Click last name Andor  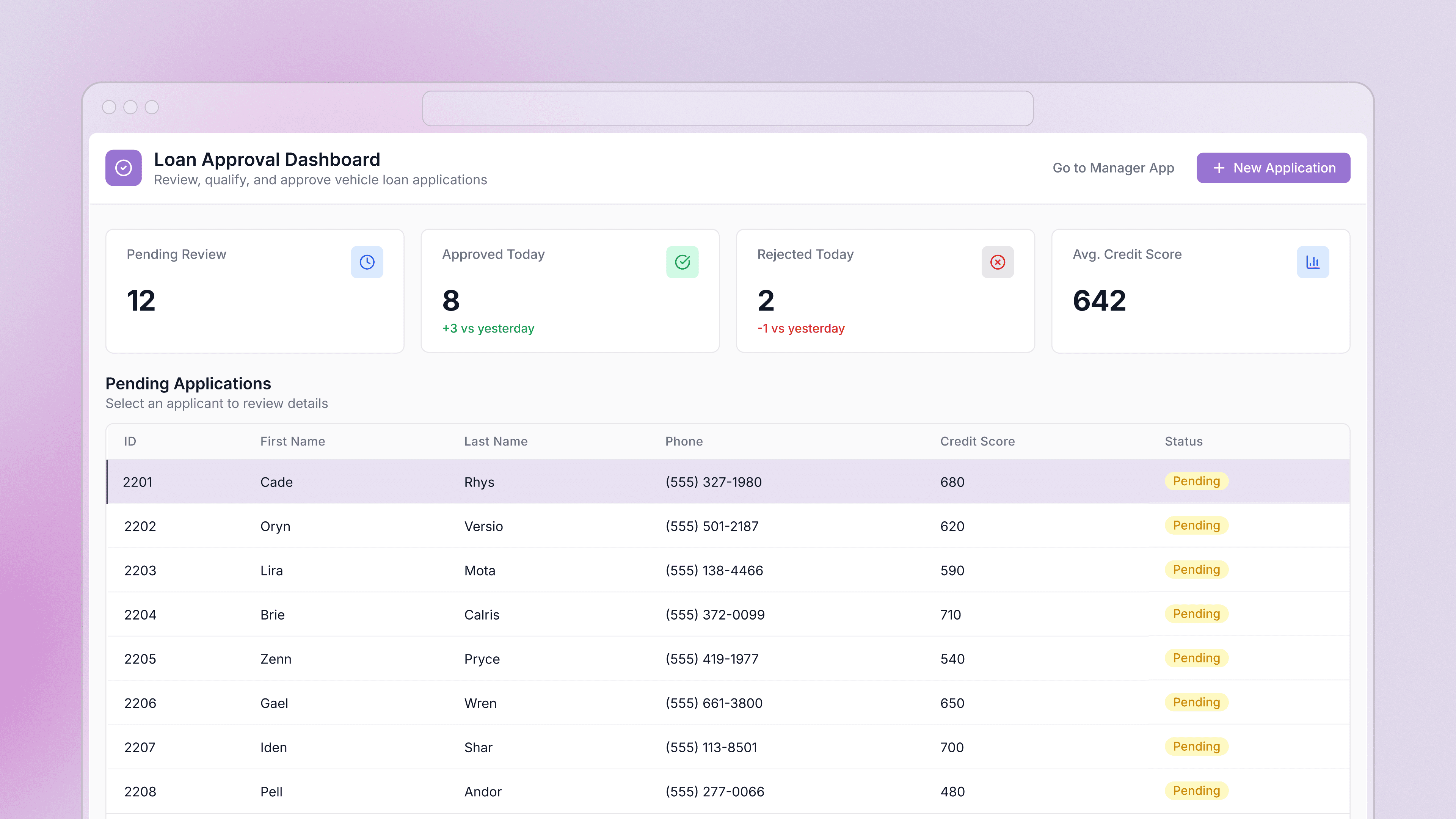click(x=483, y=791)
